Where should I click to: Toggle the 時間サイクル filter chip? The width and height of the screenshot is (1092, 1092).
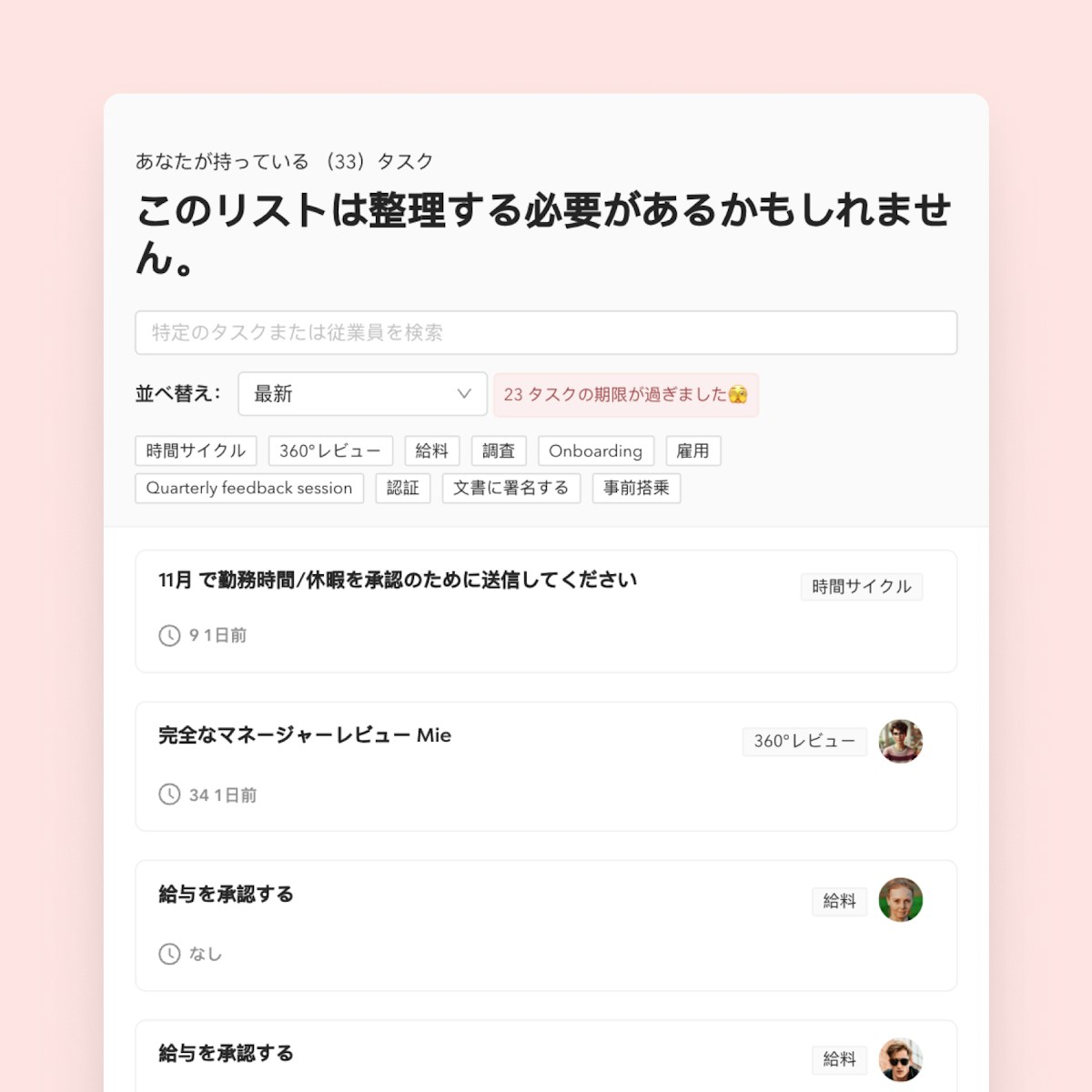click(x=196, y=450)
